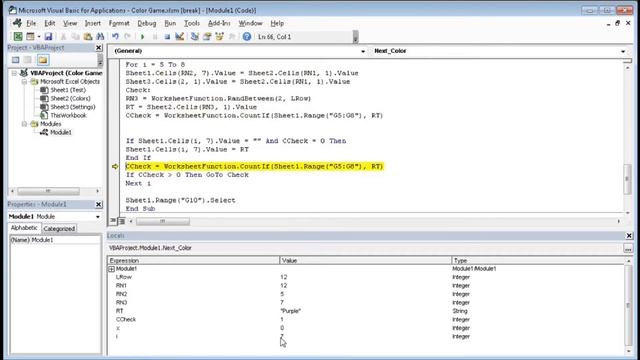Open the Insert menu

point(93,23)
